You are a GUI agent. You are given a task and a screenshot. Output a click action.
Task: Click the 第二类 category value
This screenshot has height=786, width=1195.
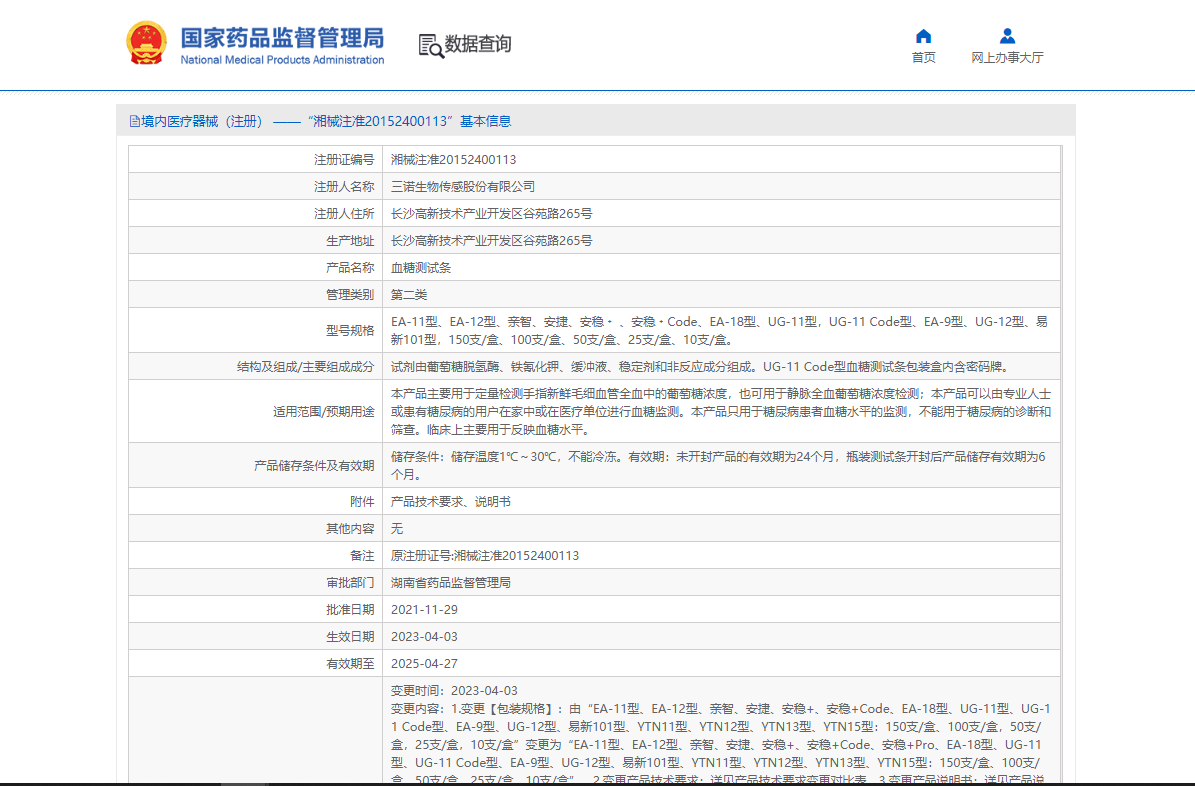tap(409, 295)
